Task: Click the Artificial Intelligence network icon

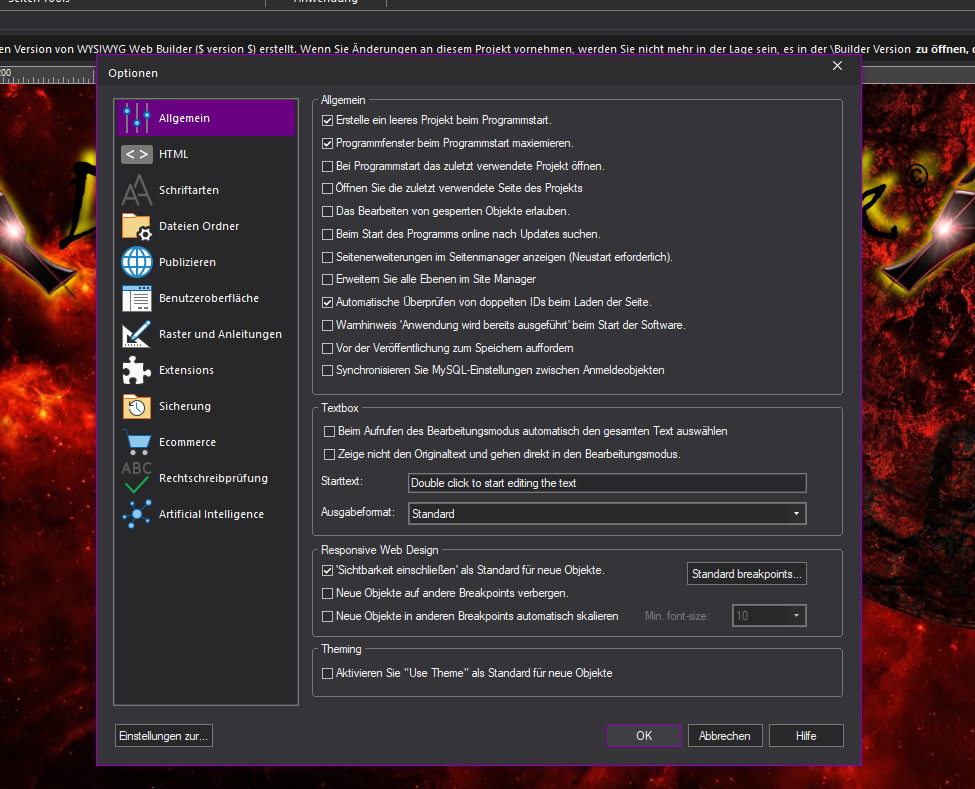Action: pyautogui.click(x=137, y=514)
